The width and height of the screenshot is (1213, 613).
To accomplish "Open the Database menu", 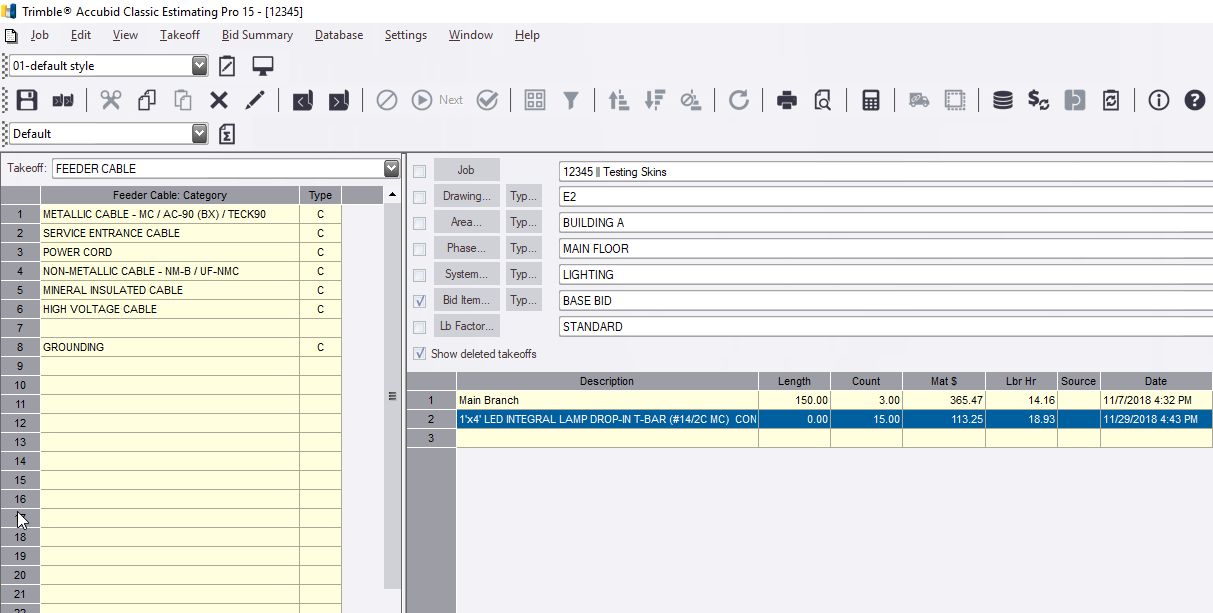I will pyautogui.click(x=339, y=35).
